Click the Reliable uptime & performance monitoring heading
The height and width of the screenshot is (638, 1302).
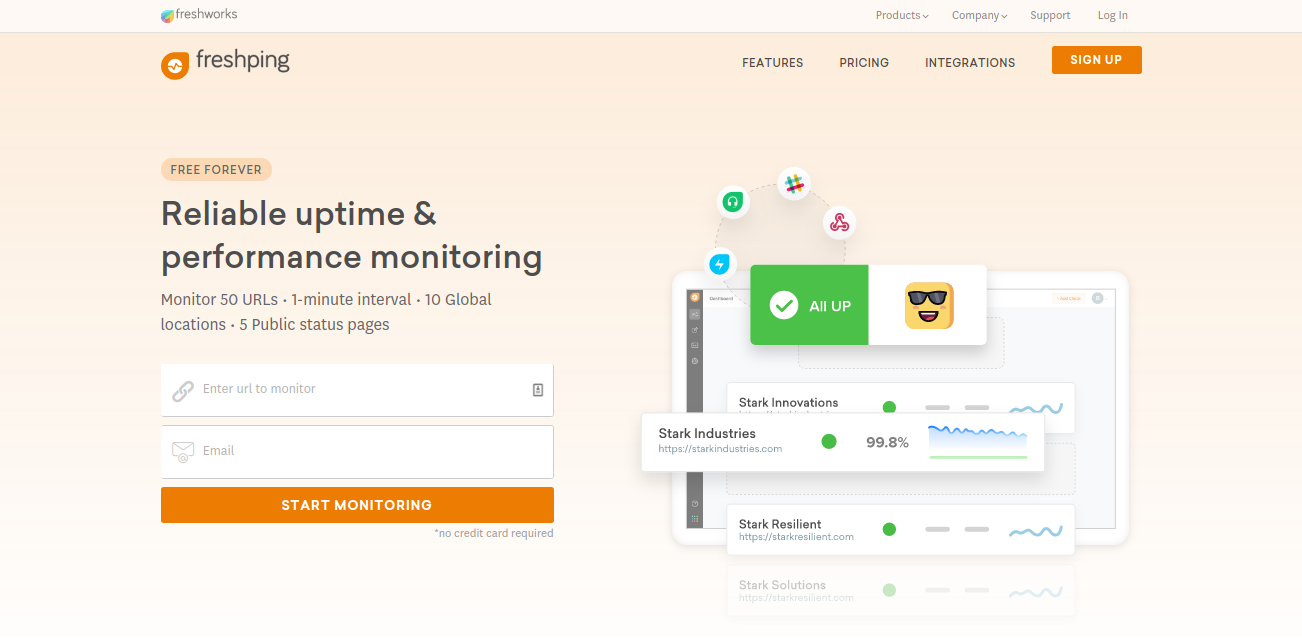tap(352, 236)
